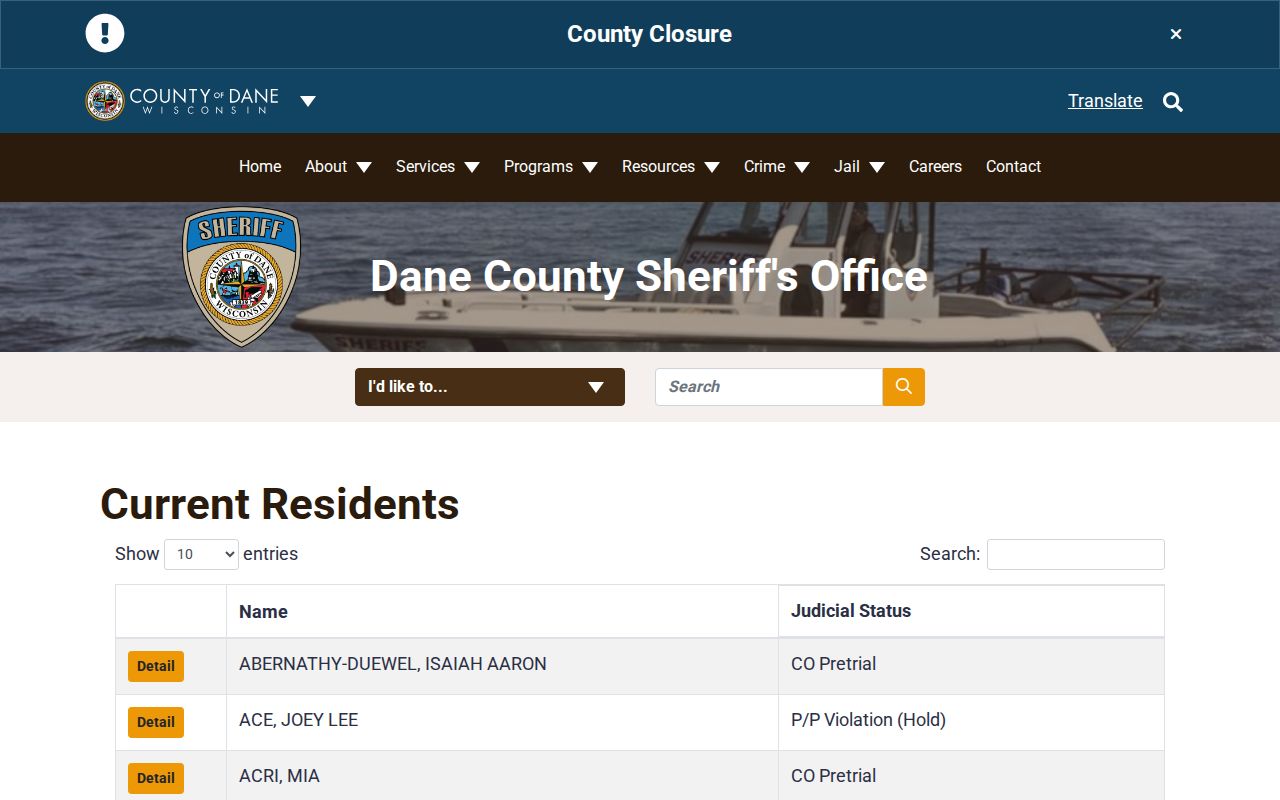1280x800 pixels.
Task: Click the County Closure banner title
Action: 649,34
